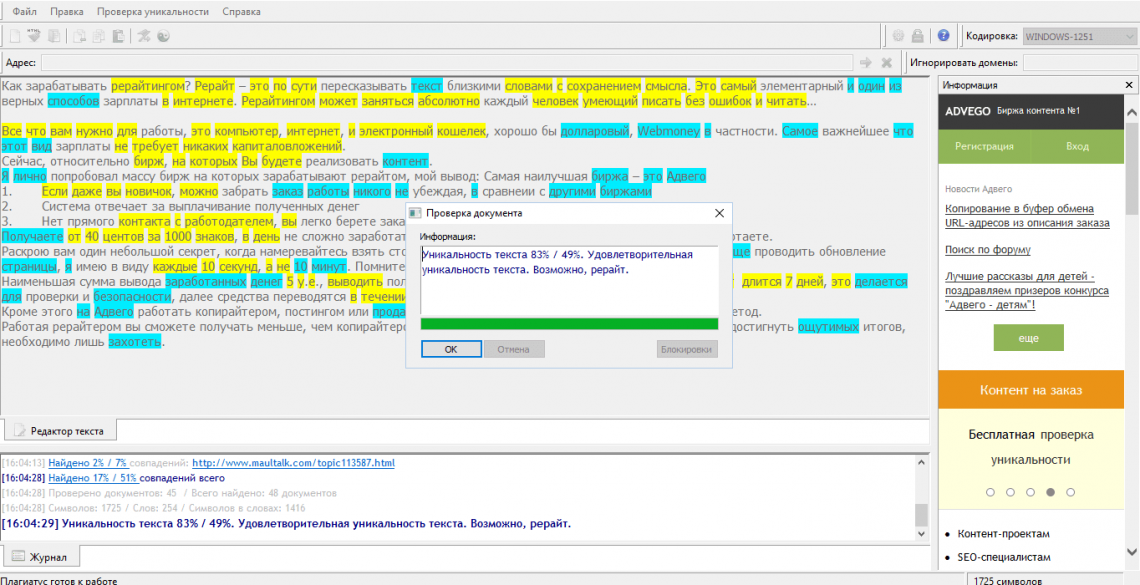Click the green Регистрация button
1140x585 pixels.
click(x=984, y=146)
